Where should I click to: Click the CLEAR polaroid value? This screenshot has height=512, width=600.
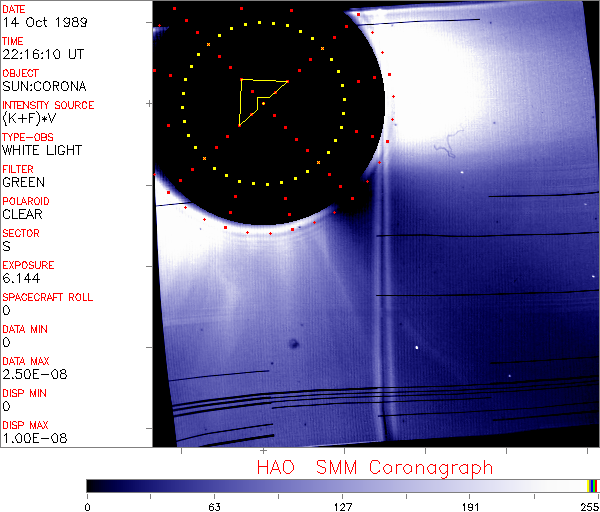[x=24, y=214]
